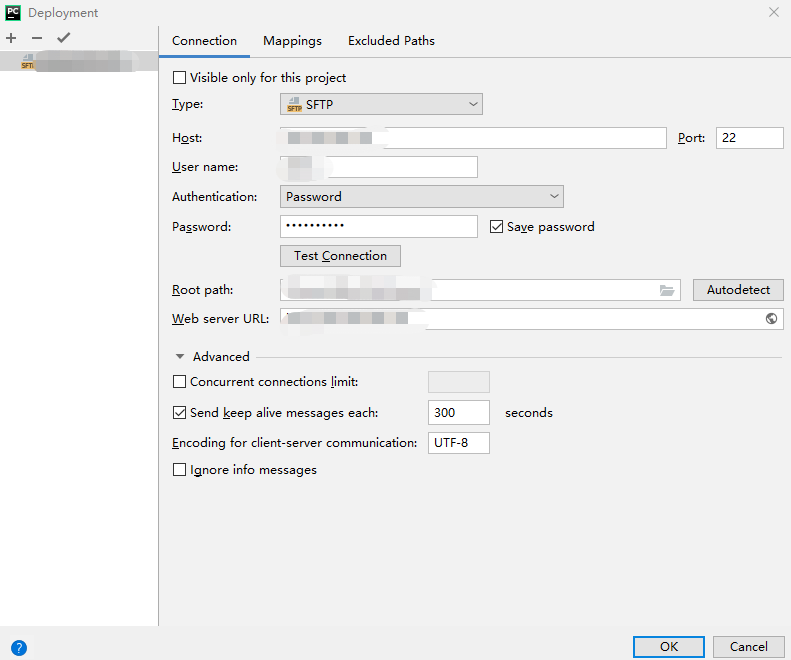Select the SFTP server entry in list
Viewport: 791px width, 660px height.
[x=79, y=61]
